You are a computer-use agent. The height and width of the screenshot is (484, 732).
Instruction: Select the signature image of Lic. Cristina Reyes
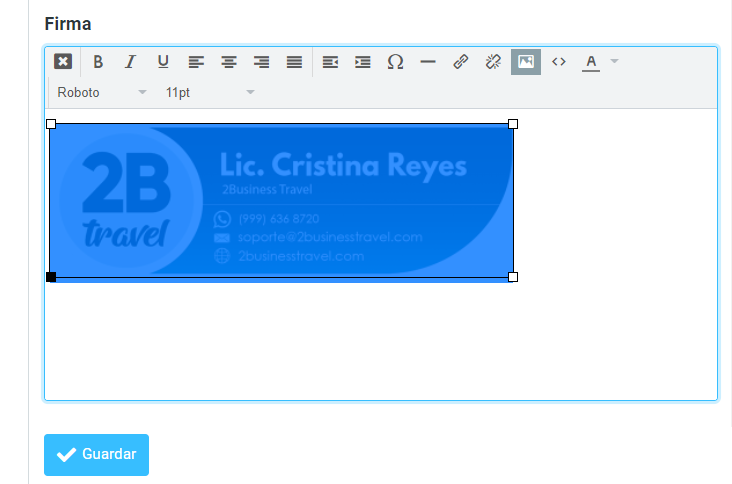(282, 201)
